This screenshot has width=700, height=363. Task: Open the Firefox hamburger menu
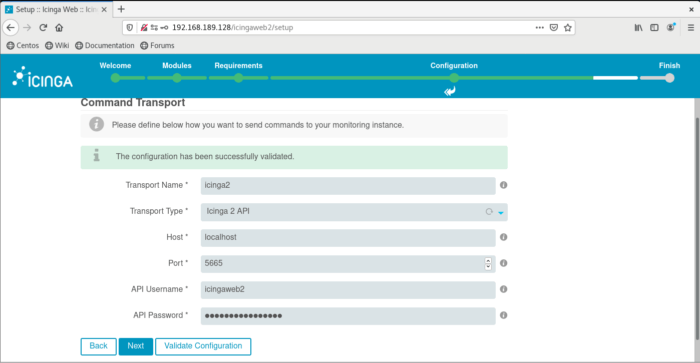pos(691,28)
